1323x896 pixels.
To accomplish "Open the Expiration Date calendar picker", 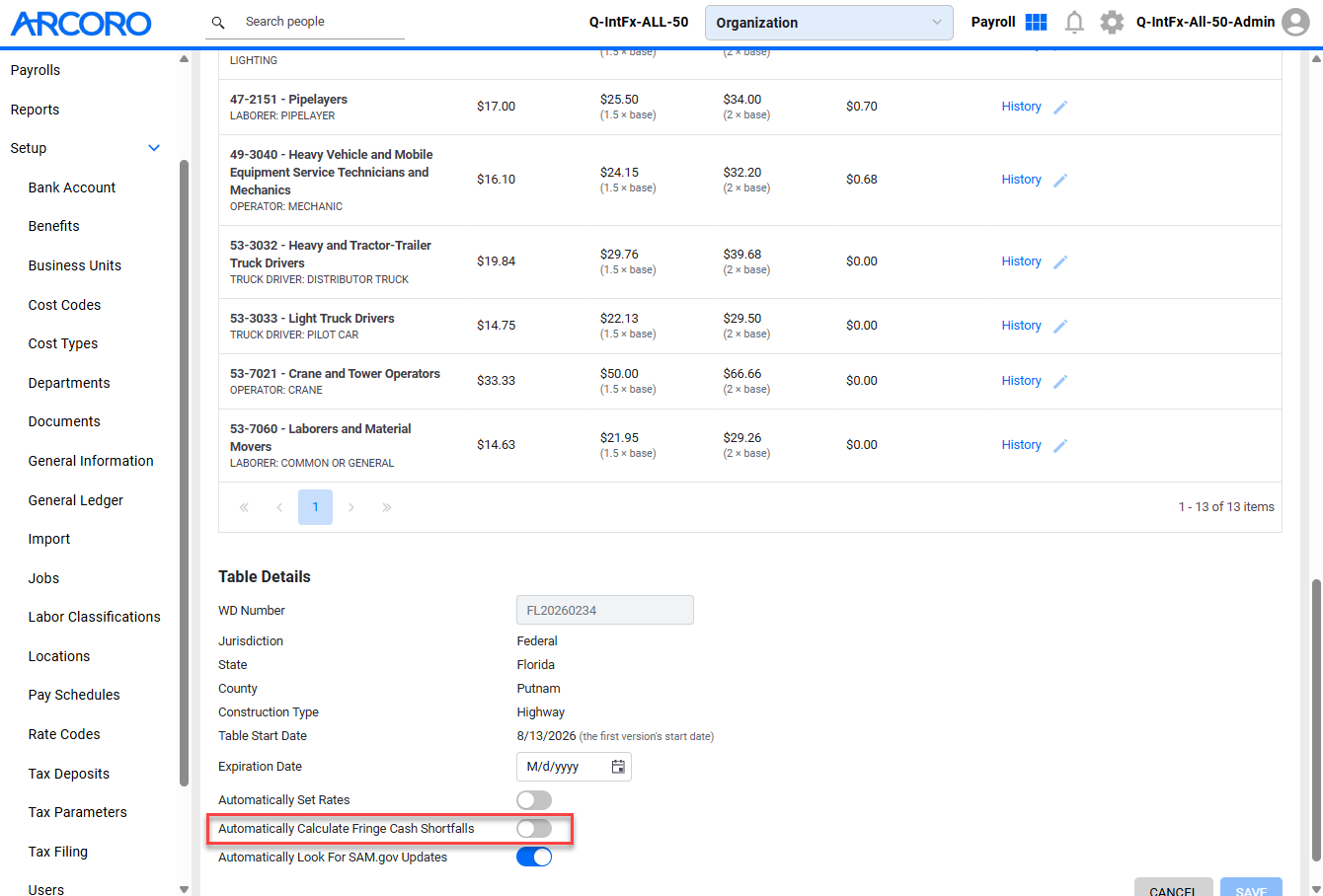I will 618,767.
